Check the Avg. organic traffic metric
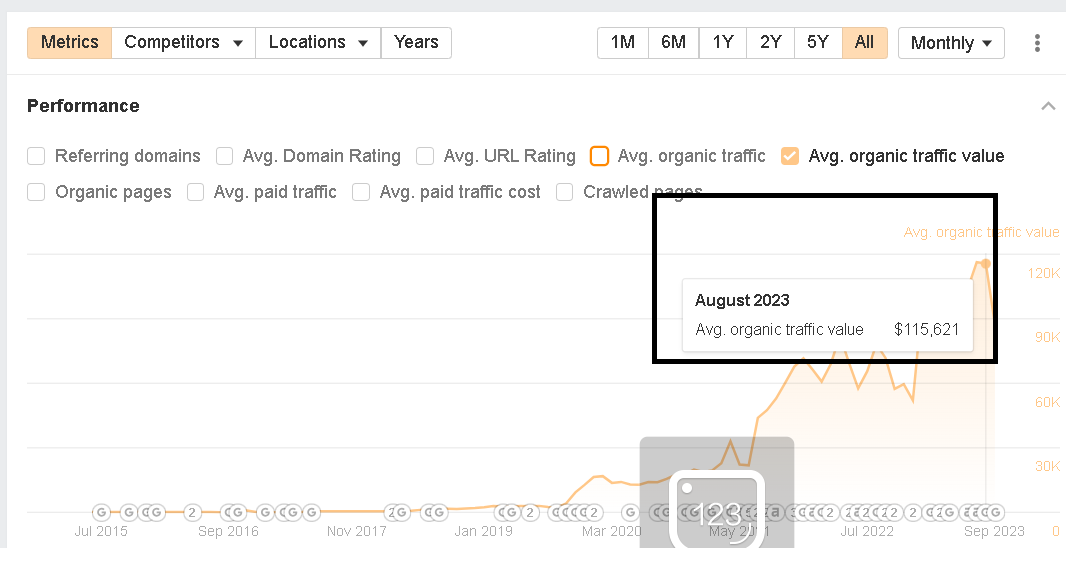The image size is (1066, 566). pyautogui.click(x=600, y=156)
